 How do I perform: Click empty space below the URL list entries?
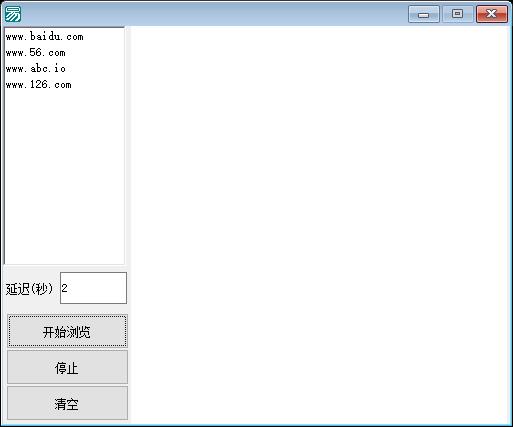pyautogui.click(x=64, y=177)
